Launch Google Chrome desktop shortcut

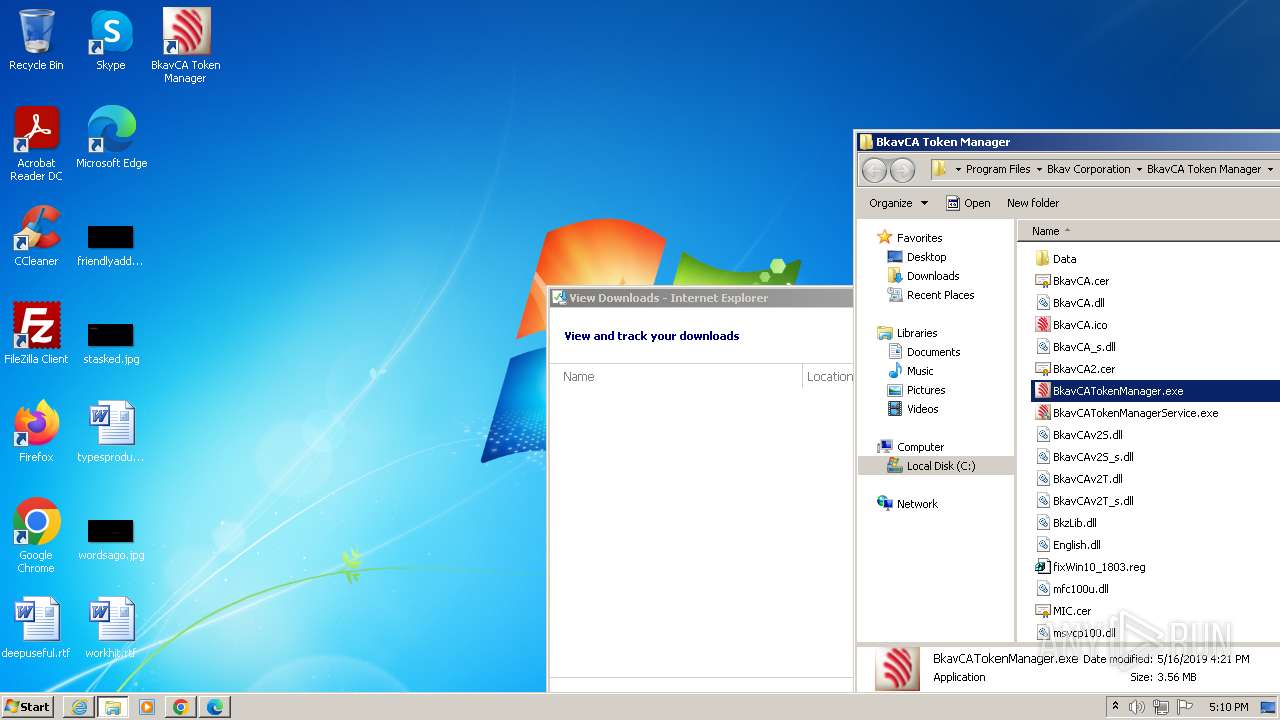tap(36, 535)
